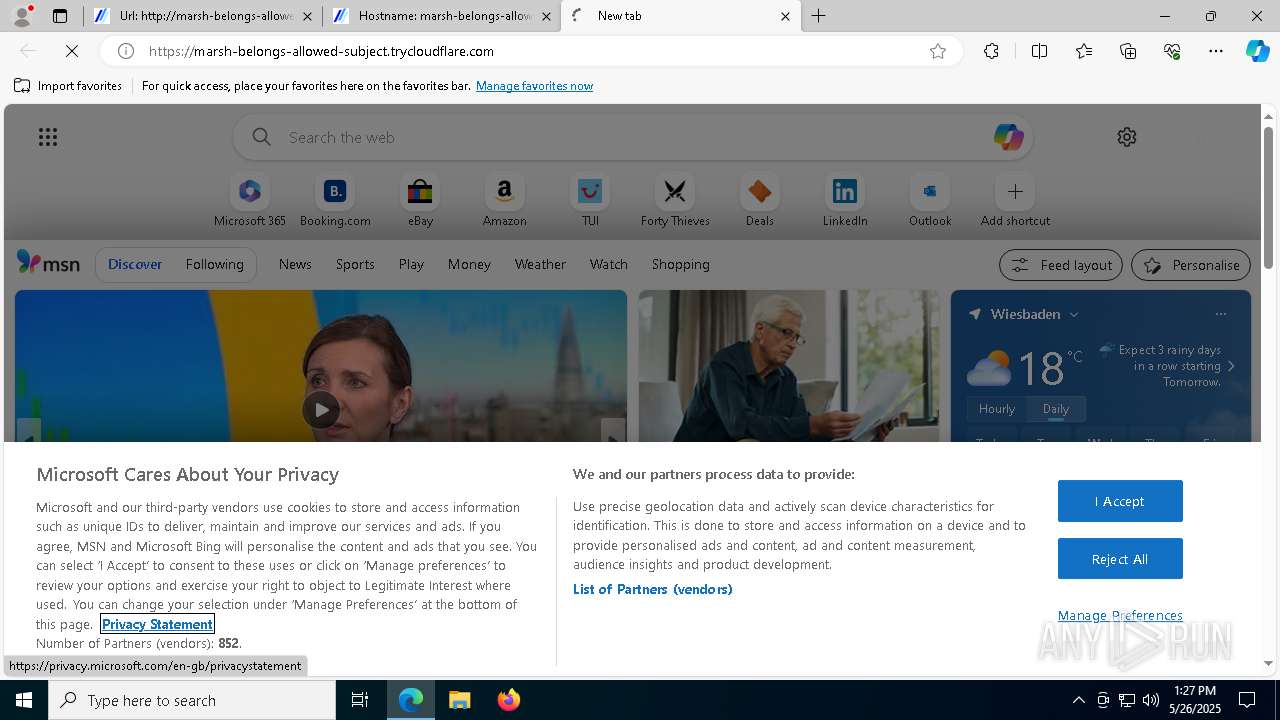
Task: Open Task View on the taskbar
Action: [x=360, y=700]
